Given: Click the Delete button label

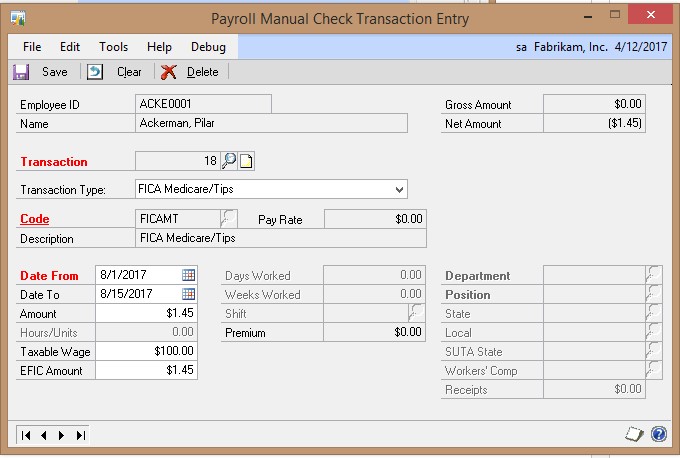Looking at the screenshot, I should pos(203,72).
